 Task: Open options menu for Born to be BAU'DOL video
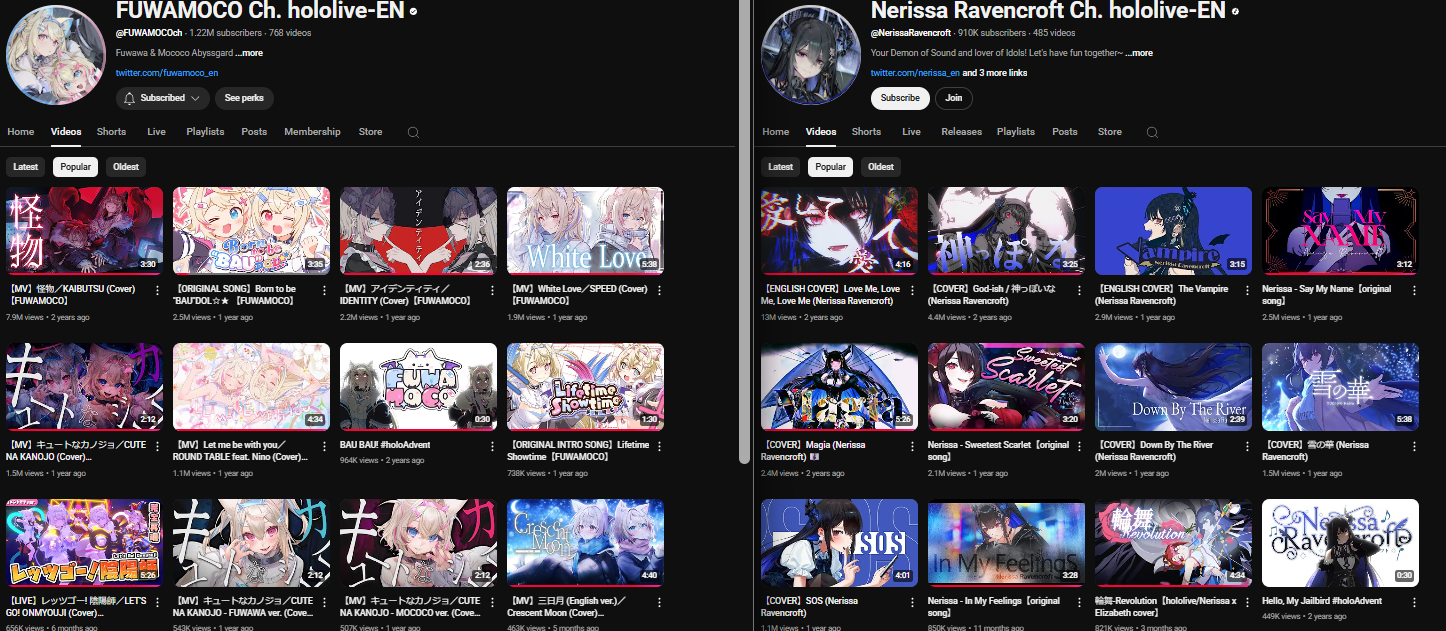click(324, 290)
